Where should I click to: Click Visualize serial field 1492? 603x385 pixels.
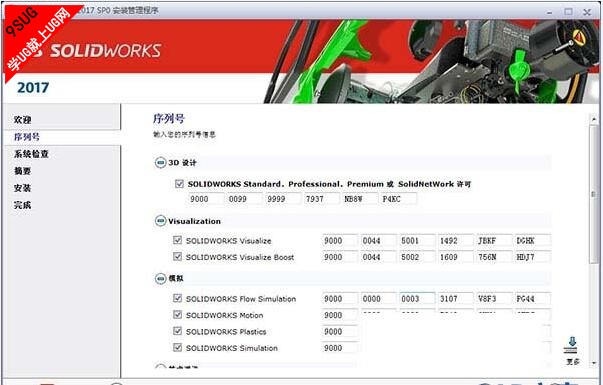[456, 240]
